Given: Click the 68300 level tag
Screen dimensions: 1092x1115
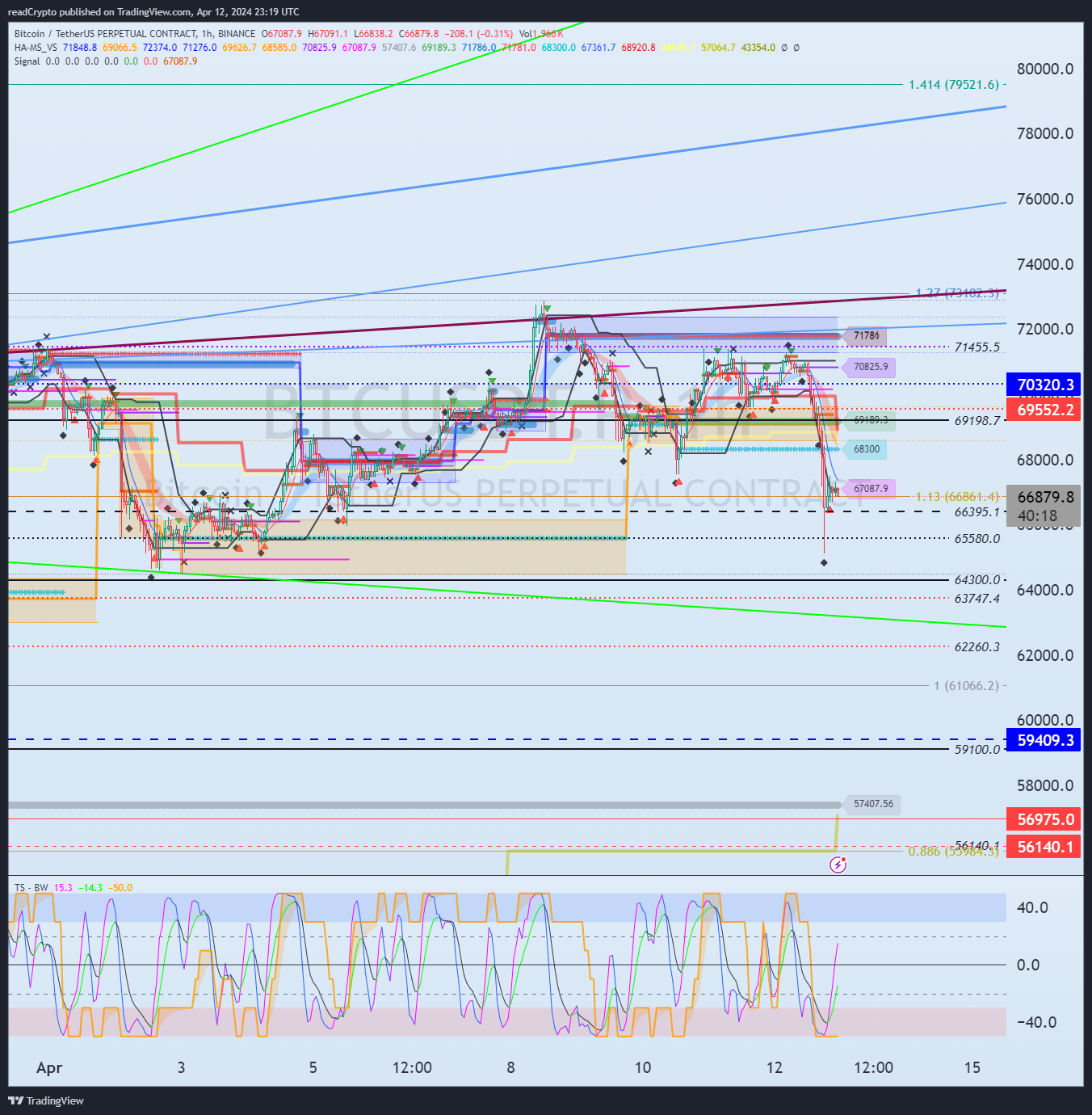Looking at the screenshot, I should coord(866,449).
